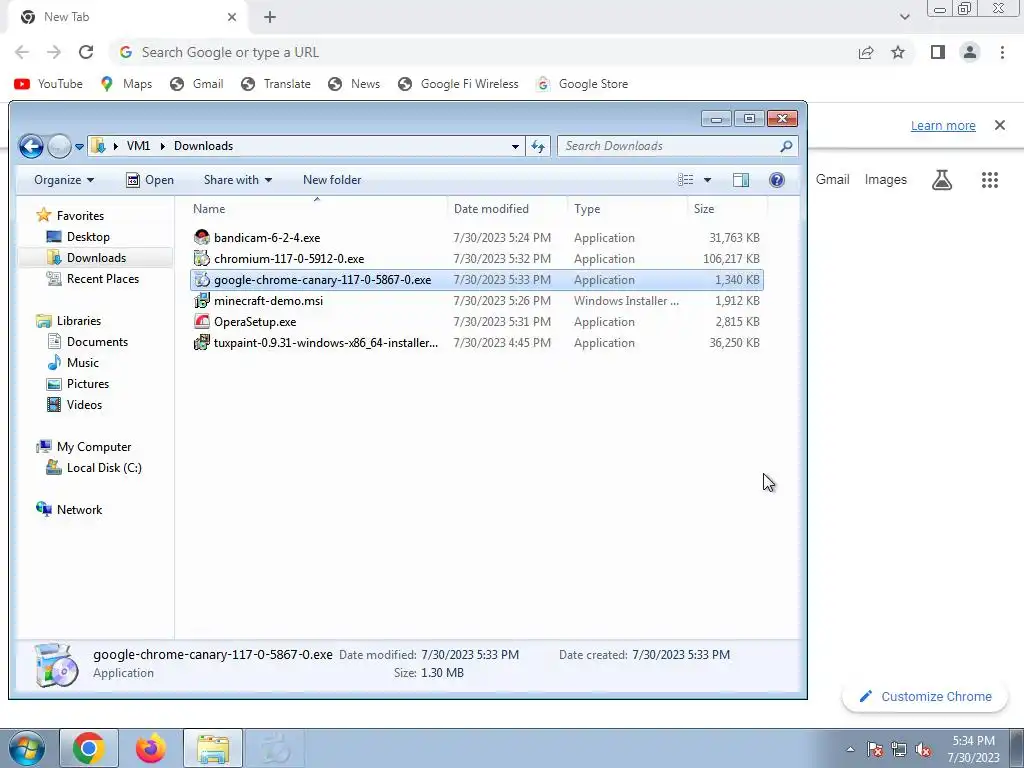Viewport: 1024px width, 768px height.
Task: Click the Open button in the Explorer toolbar
Action: (150, 180)
